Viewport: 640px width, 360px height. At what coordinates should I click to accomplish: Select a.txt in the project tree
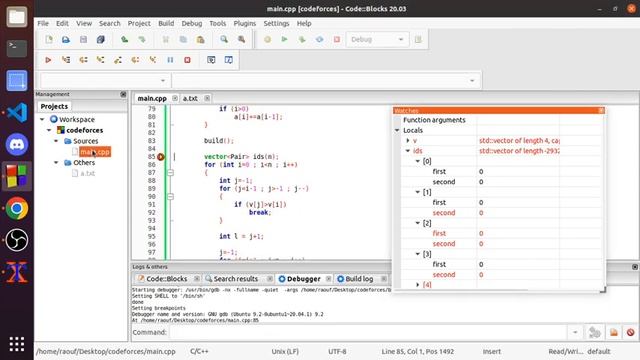click(x=88, y=173)
